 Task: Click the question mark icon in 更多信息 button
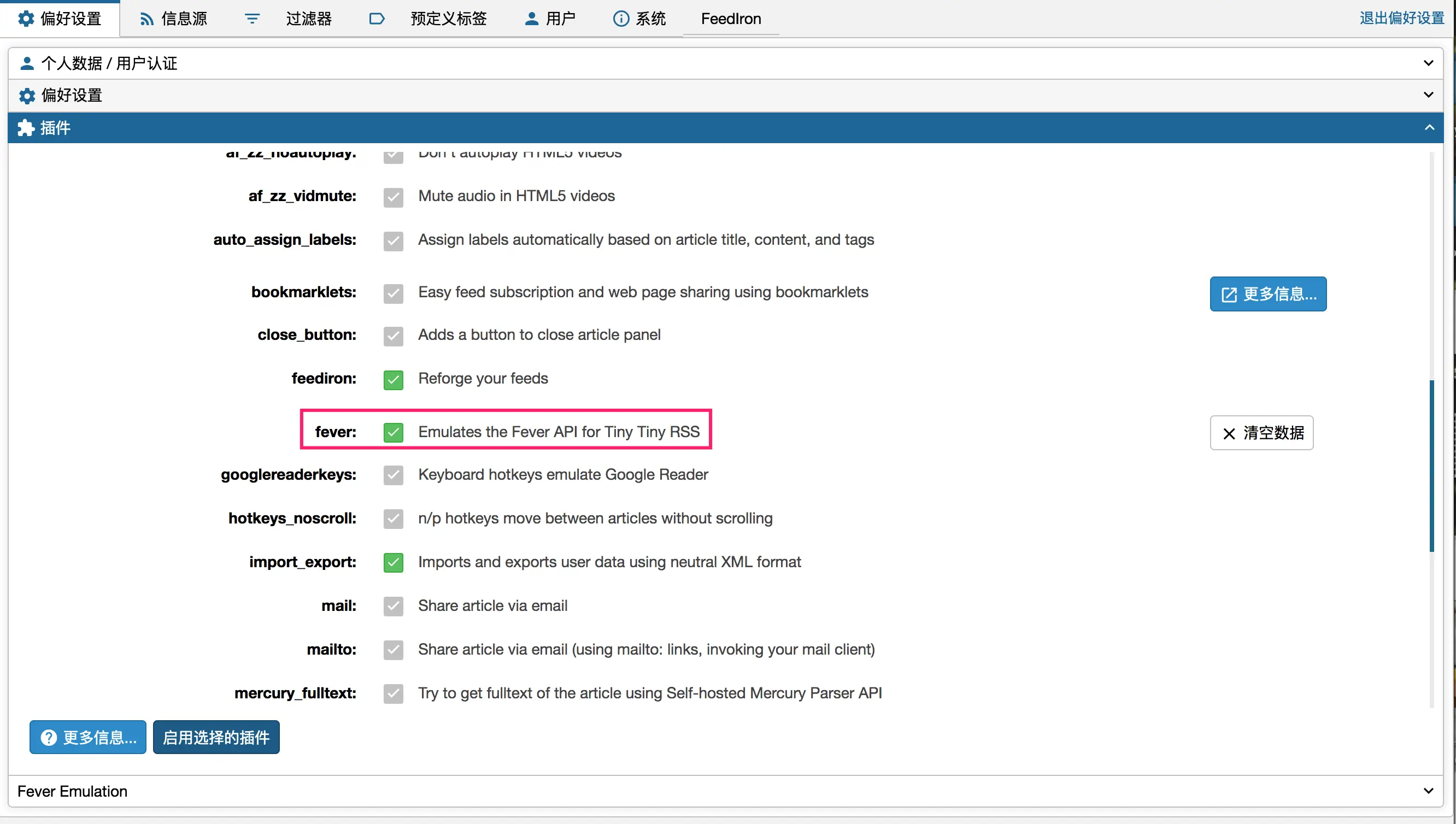49,738
